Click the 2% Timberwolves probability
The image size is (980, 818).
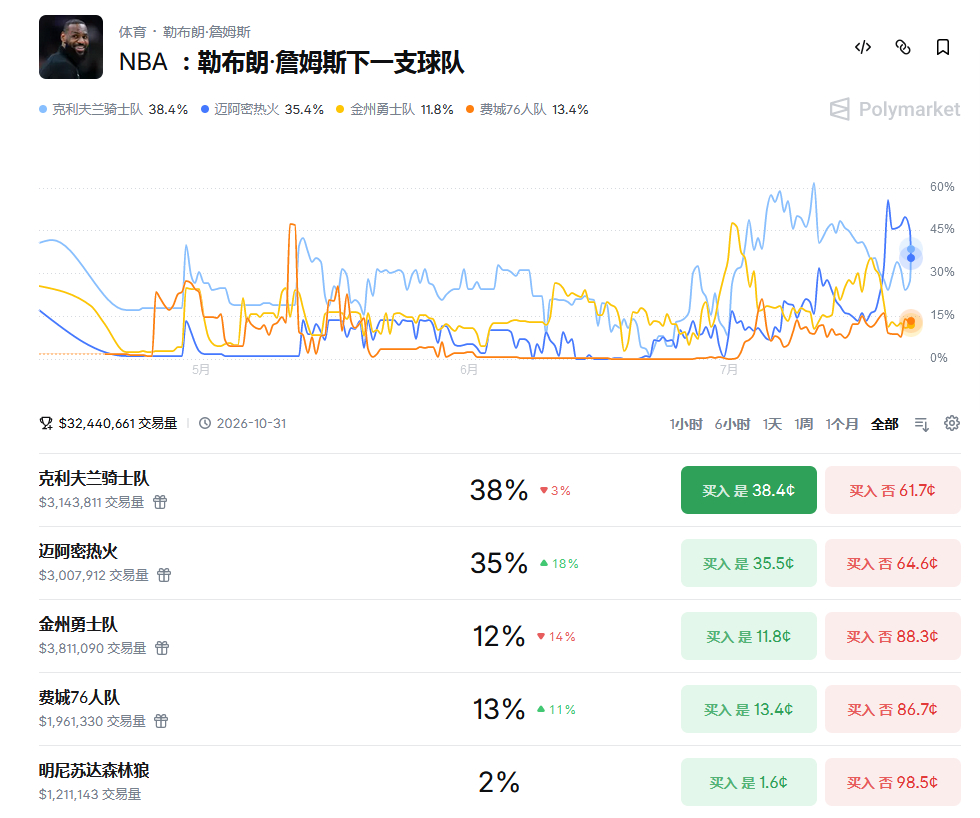499,782
